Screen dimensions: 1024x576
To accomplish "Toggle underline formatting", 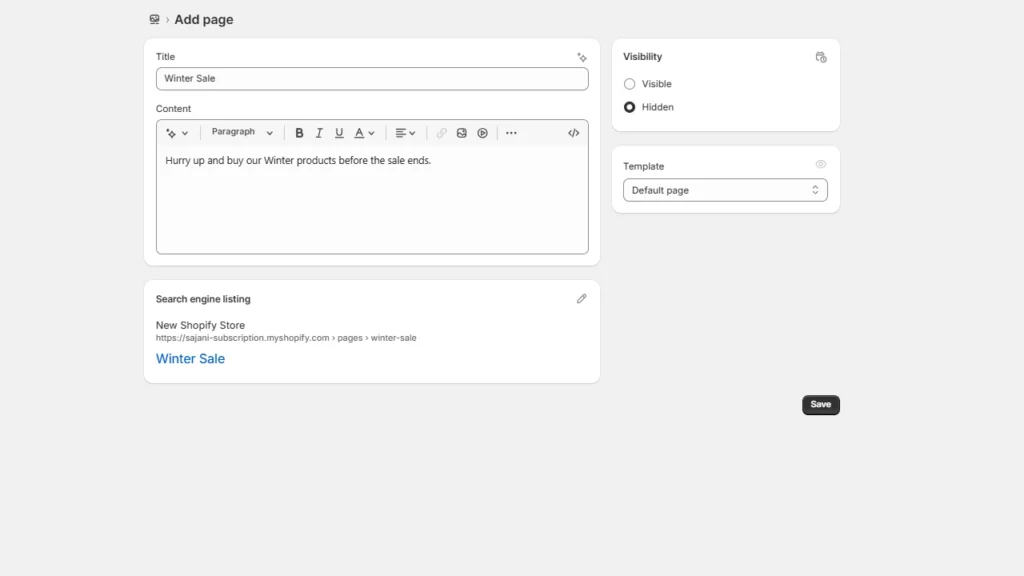I will [339, 132].
